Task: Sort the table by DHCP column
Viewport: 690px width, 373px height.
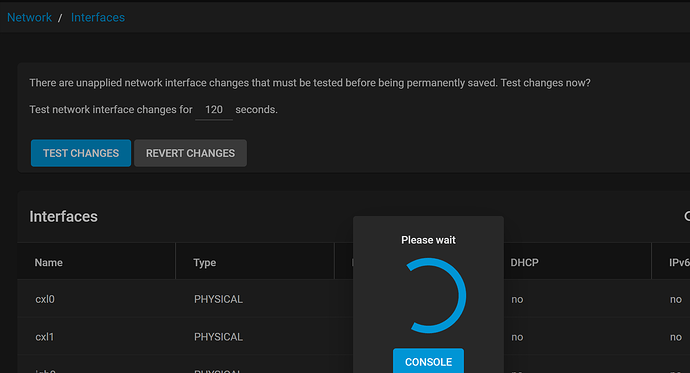Action: pyautogui.click(x=525, y=263)
